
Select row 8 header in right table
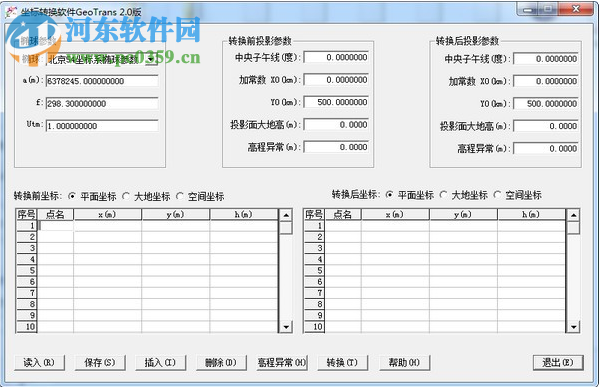click(314, 304)
